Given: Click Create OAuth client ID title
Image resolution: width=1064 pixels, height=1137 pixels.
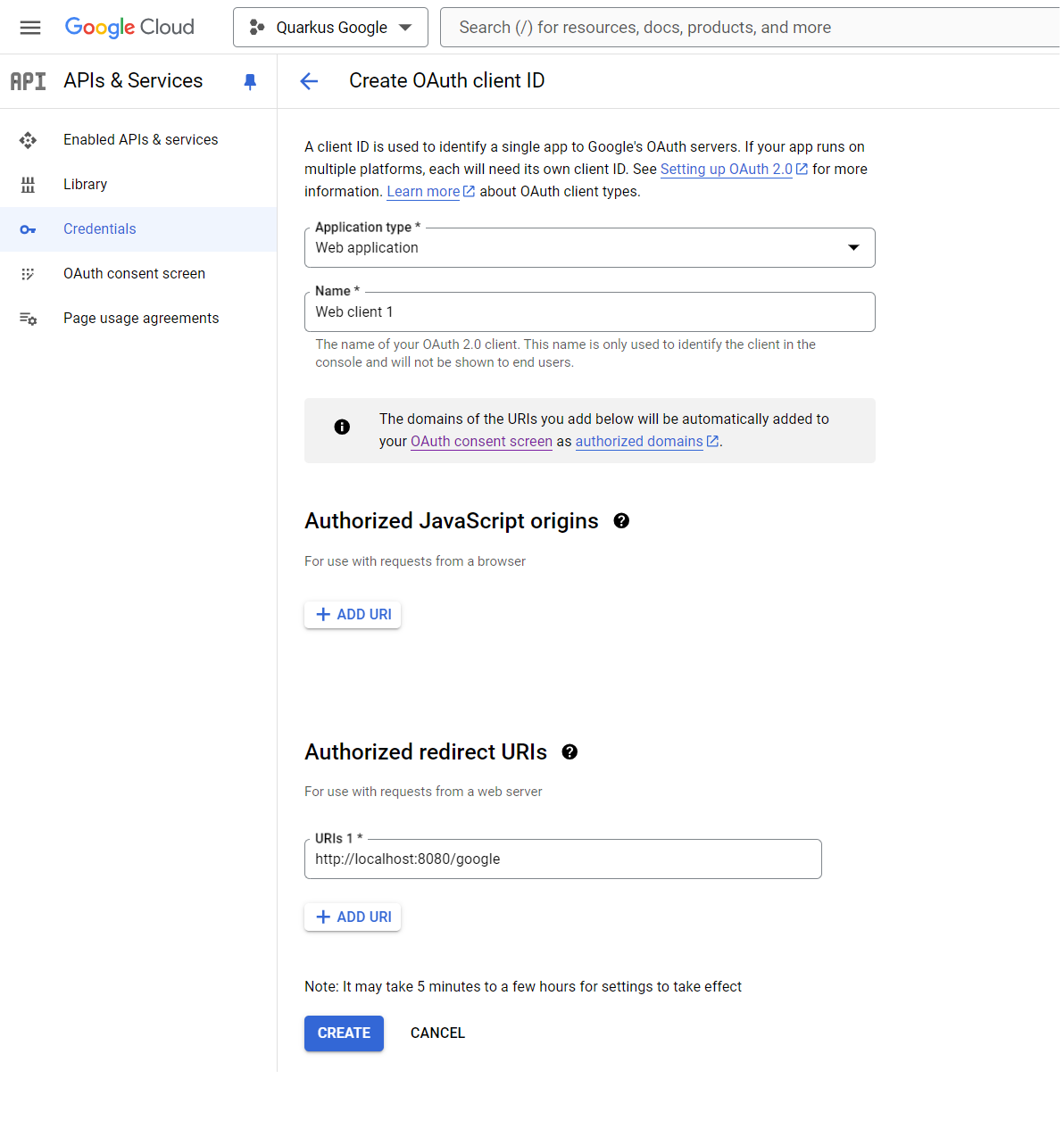Looking at the screenshot, I should [x=446, y=81].
